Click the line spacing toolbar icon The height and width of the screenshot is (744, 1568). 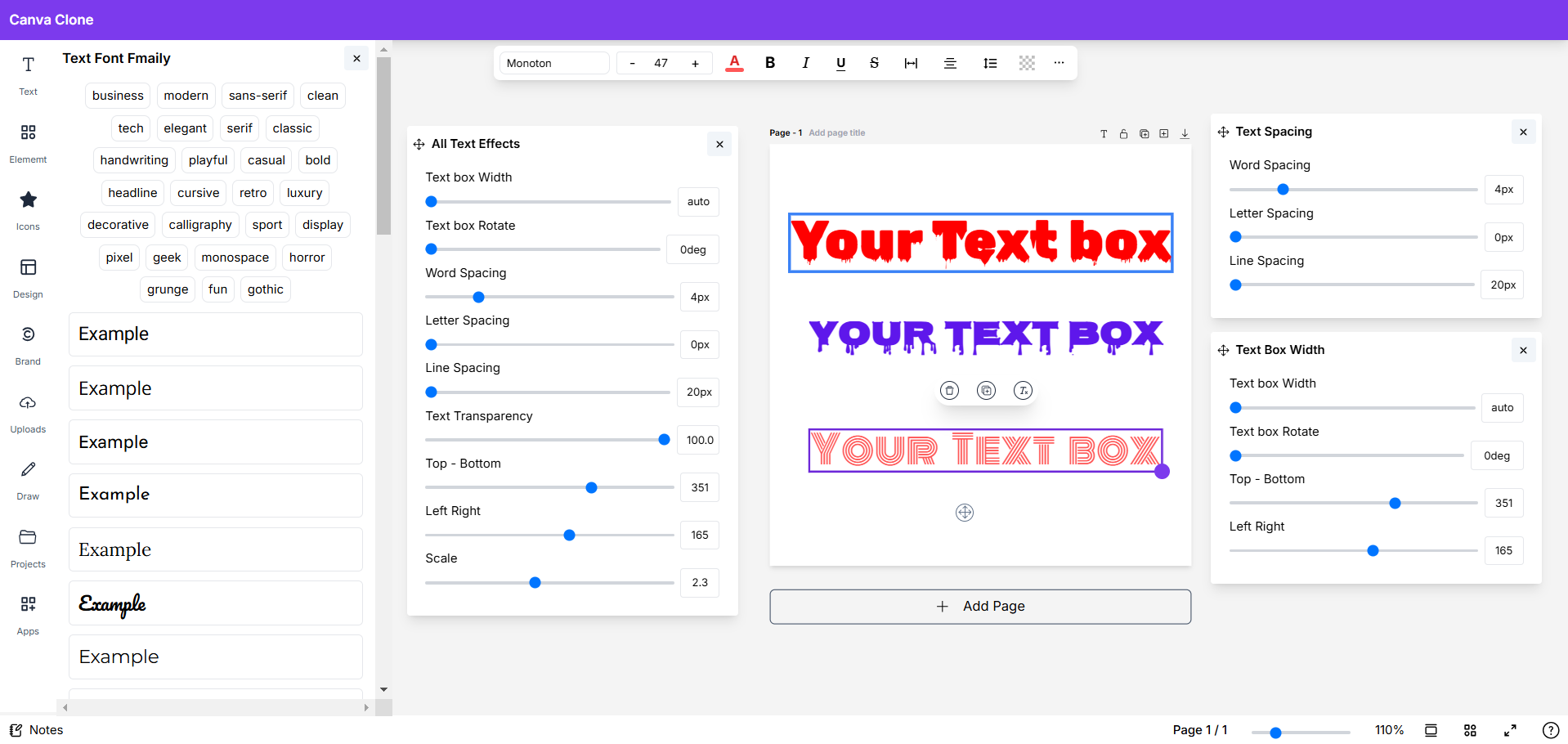(x=990, y=63)
